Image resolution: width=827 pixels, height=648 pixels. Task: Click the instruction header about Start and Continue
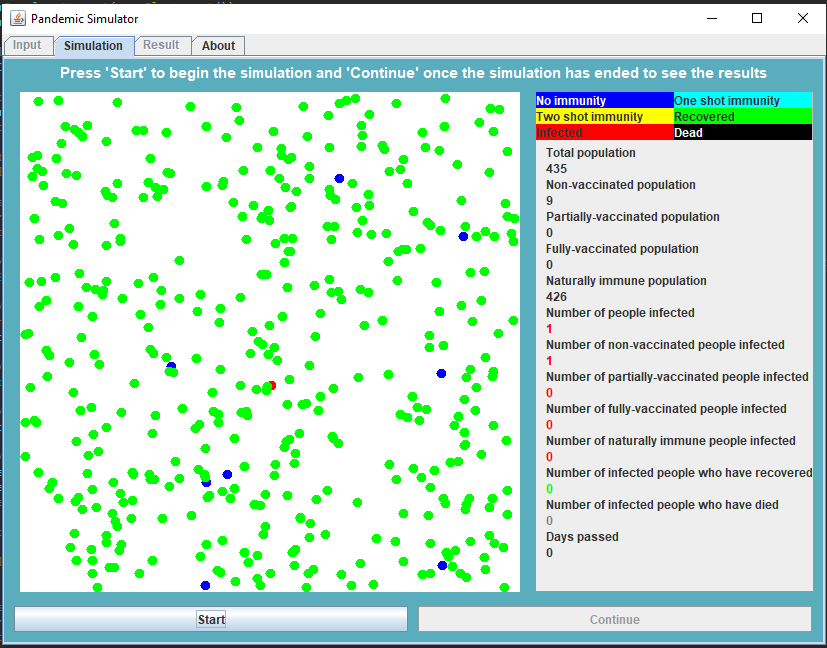click(x=413, y=73)
